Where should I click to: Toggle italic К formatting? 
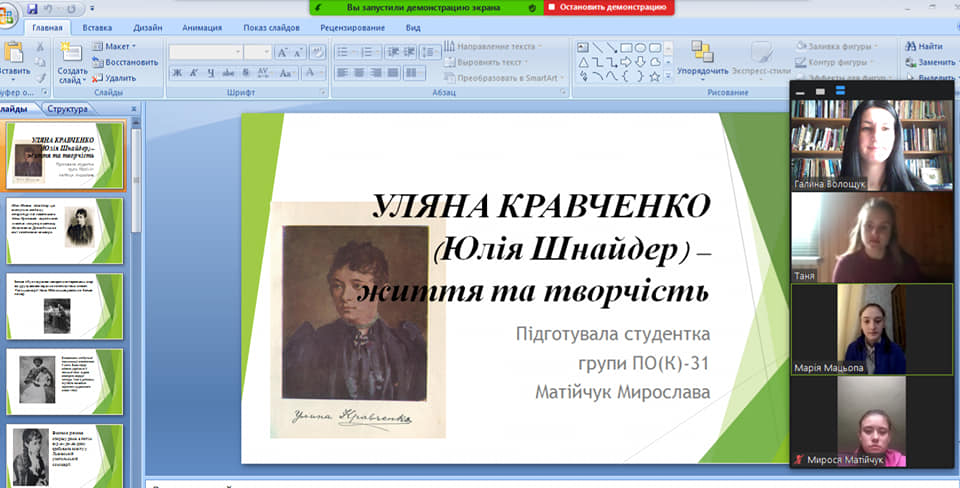coord(193,73)
